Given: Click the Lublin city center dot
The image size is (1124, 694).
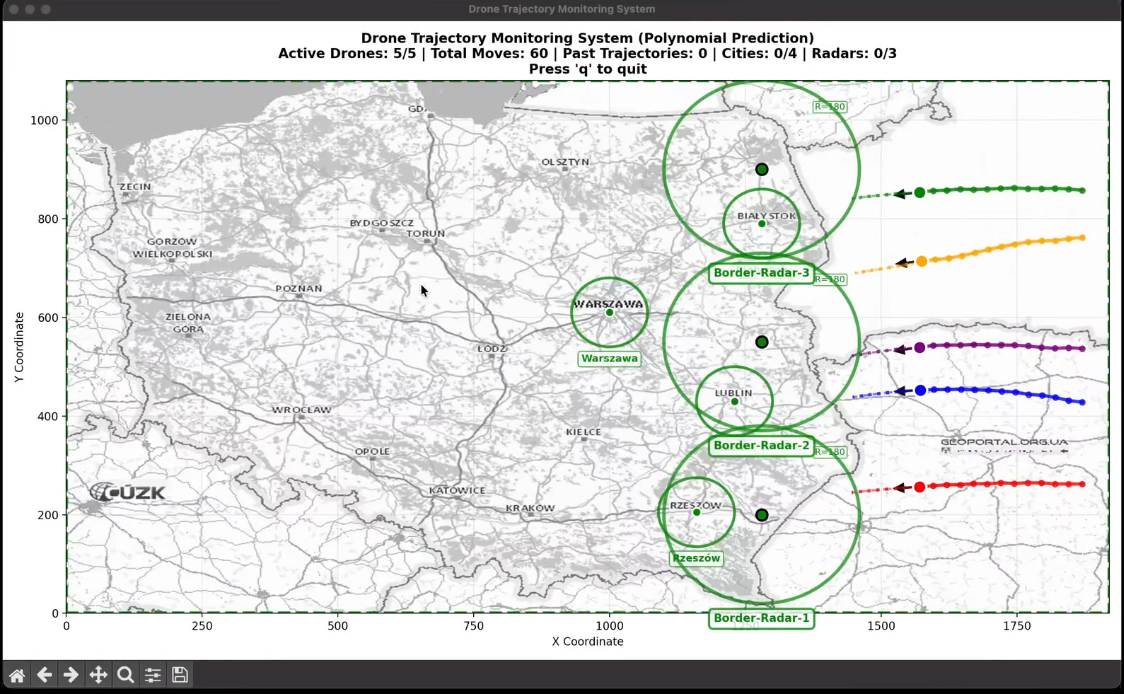Looking at the screenshot, I should (x=735, y=402).
